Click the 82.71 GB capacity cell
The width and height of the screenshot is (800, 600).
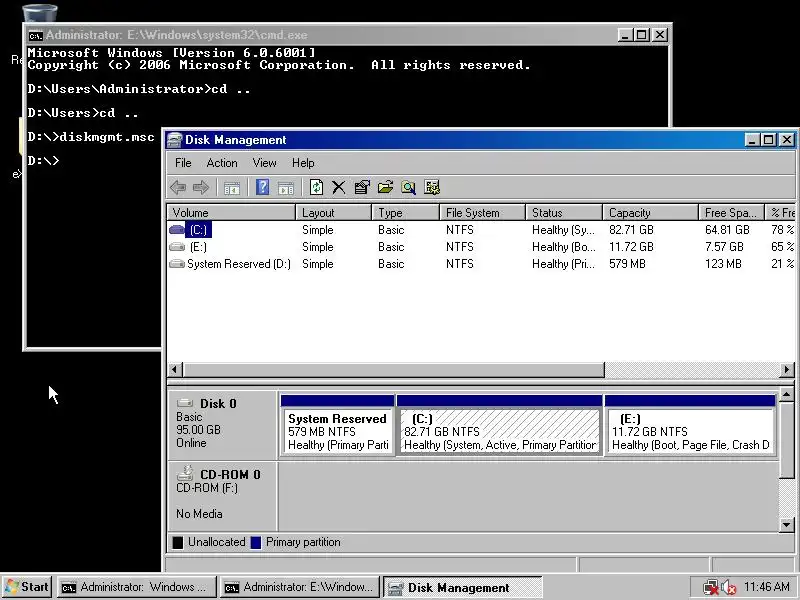pos(631,230)
